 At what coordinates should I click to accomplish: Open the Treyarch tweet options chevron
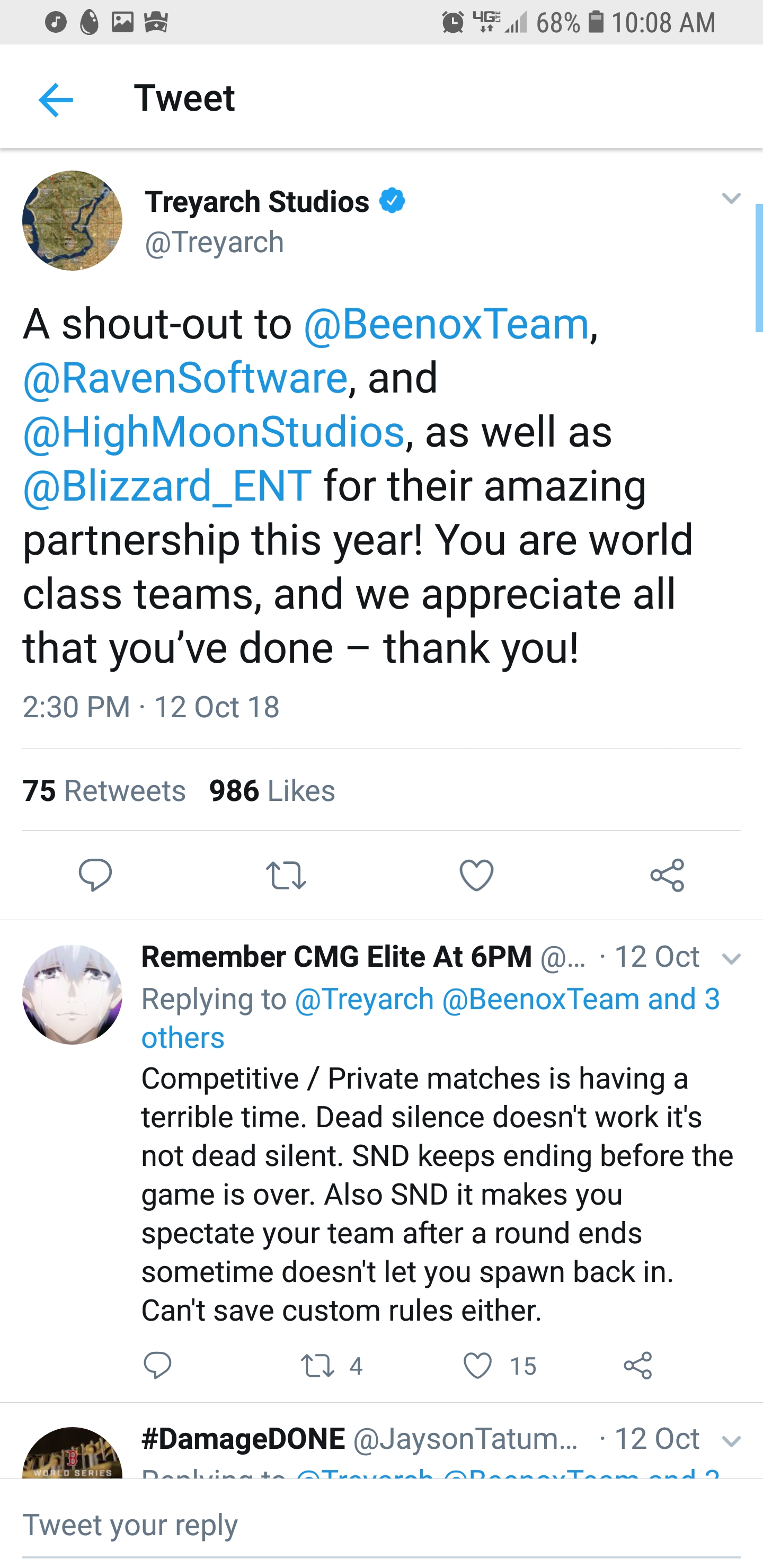(731, 198)
